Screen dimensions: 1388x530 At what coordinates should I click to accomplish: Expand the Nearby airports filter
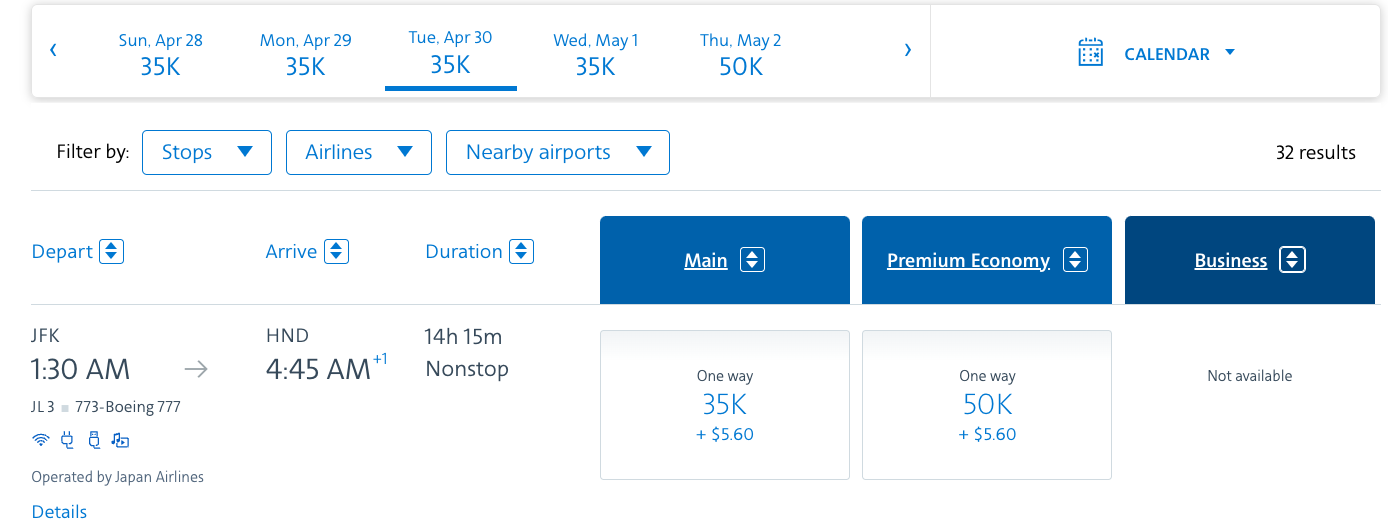tap(558, 152)
